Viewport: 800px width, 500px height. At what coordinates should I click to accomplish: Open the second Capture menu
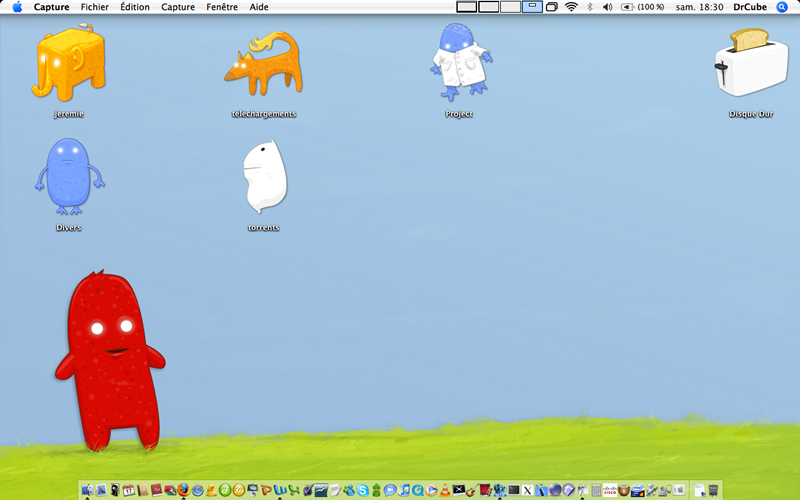point(178,7)
